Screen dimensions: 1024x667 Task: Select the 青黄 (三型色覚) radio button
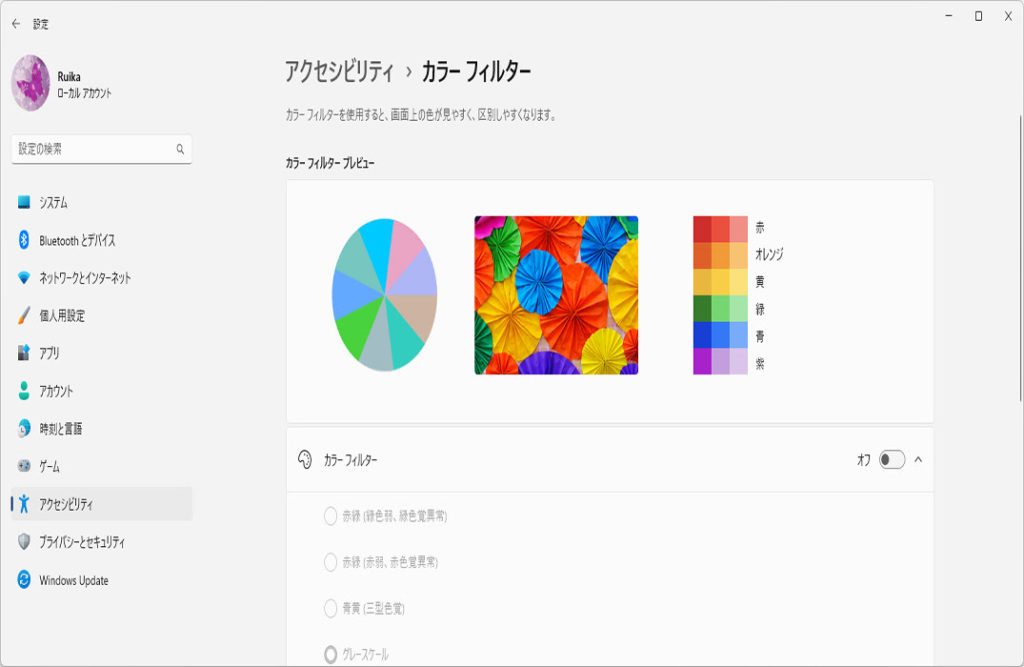330,608
